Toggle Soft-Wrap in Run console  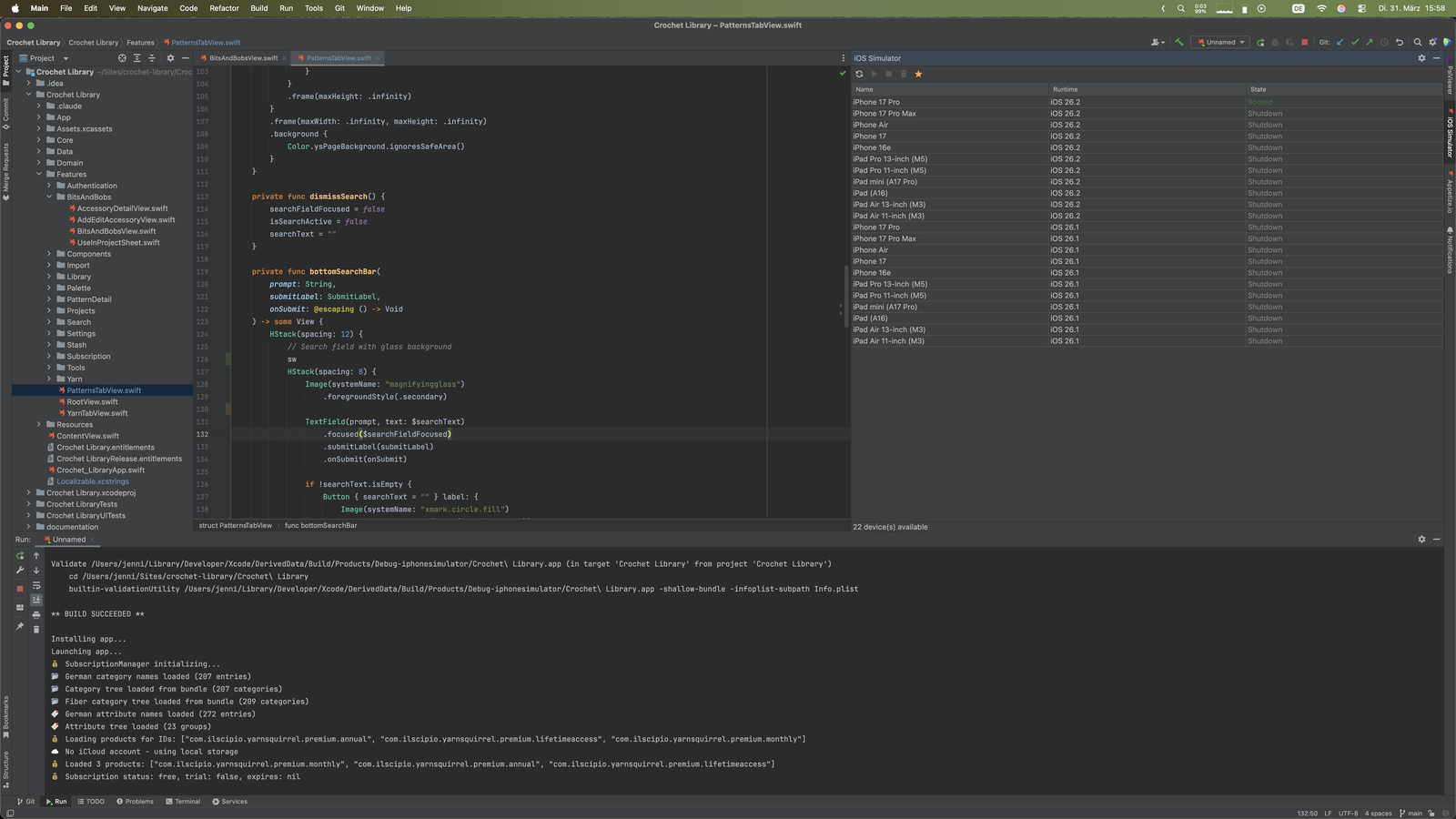[x=36, y=585]
